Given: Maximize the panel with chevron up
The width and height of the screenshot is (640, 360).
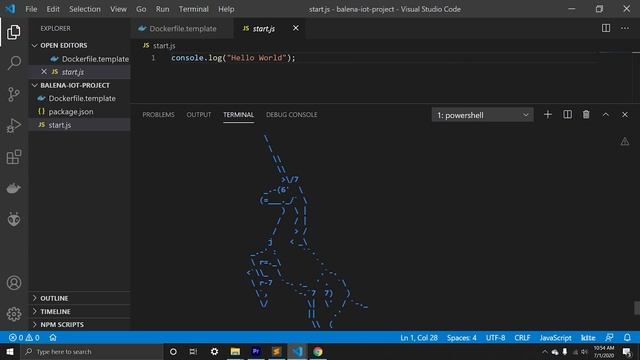Looking at the screenshot, I should (x=606, y=115).
